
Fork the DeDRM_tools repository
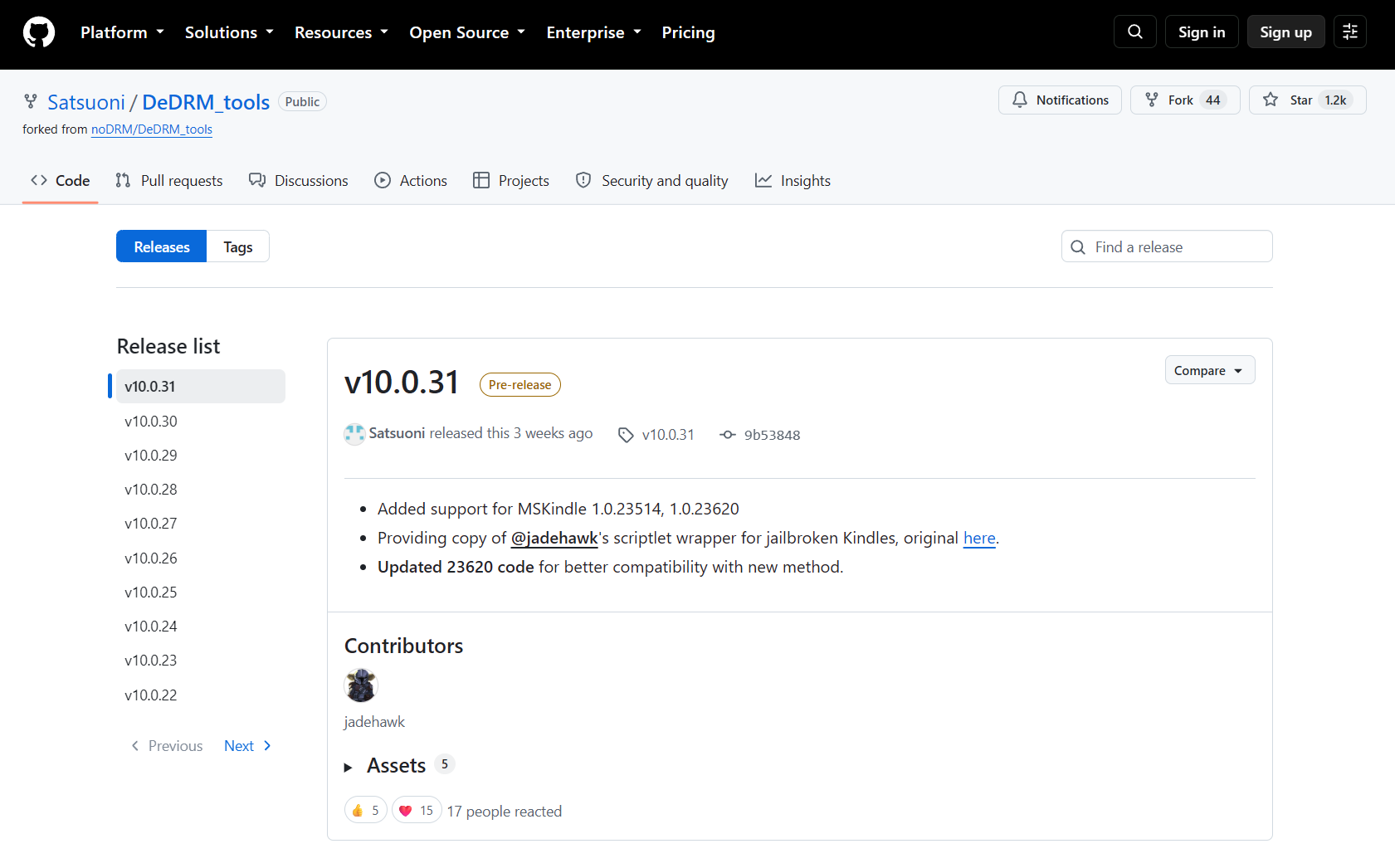1185,100
